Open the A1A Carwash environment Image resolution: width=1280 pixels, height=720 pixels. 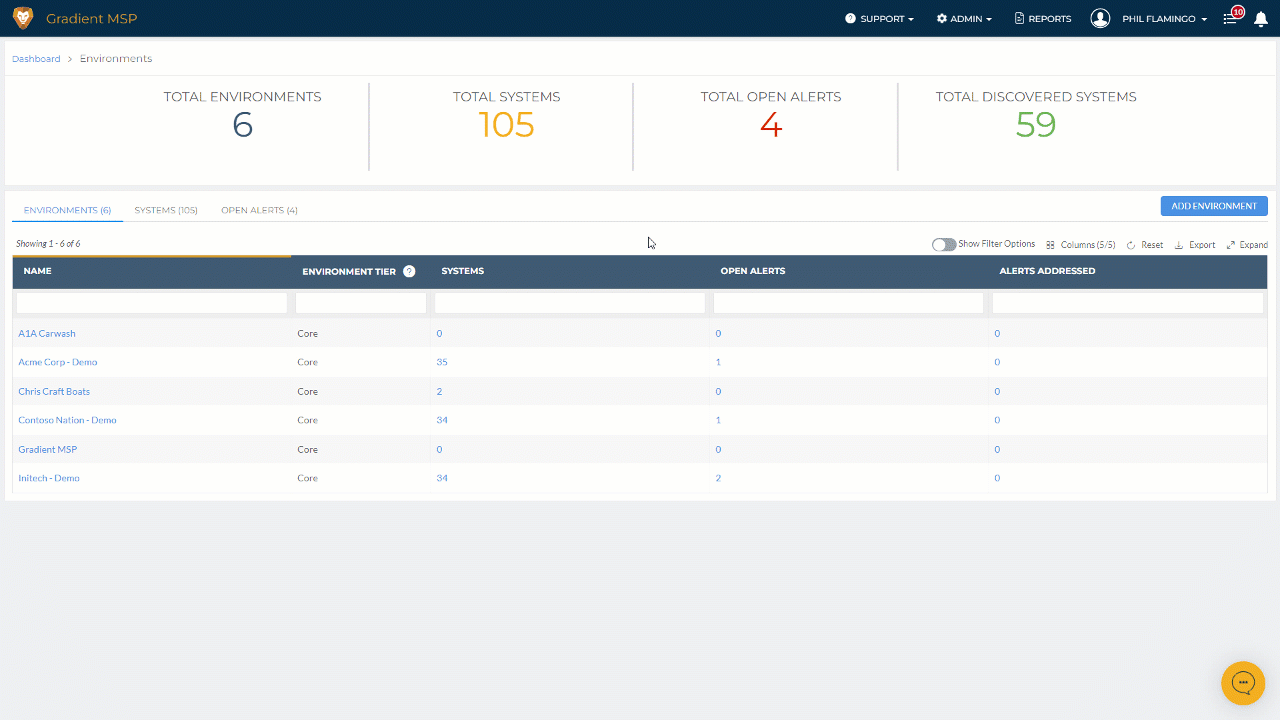click(47, 334)
